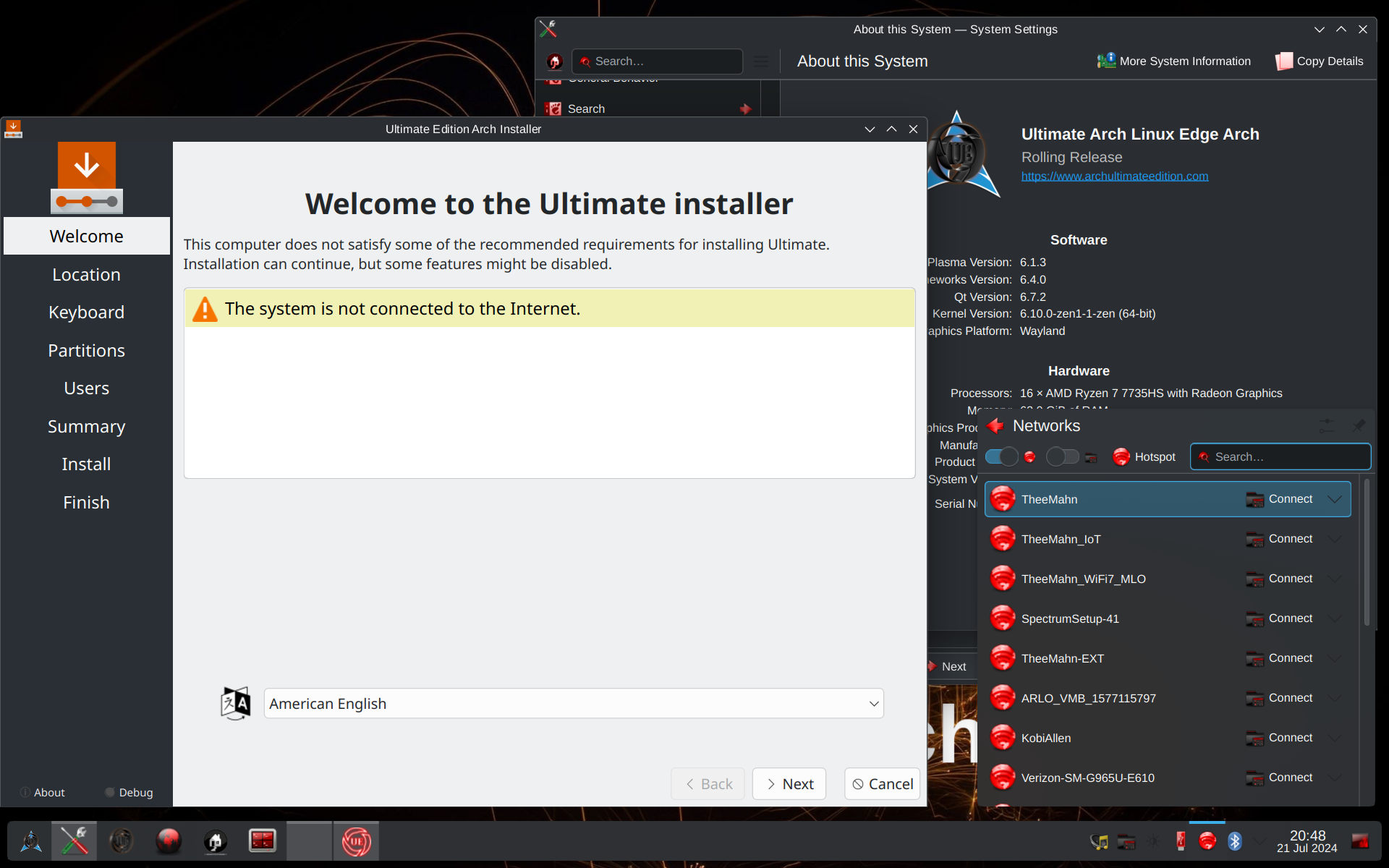Viewport: 1389px width, 868px height.
Task: Click Next in the Arch installer
Action: pos(789,784)
